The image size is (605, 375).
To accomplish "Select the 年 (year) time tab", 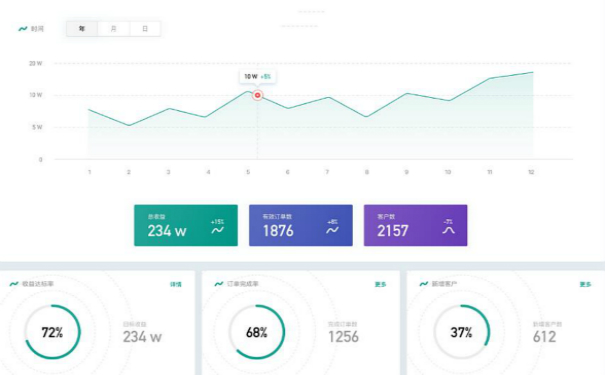I will click(82, 29).
